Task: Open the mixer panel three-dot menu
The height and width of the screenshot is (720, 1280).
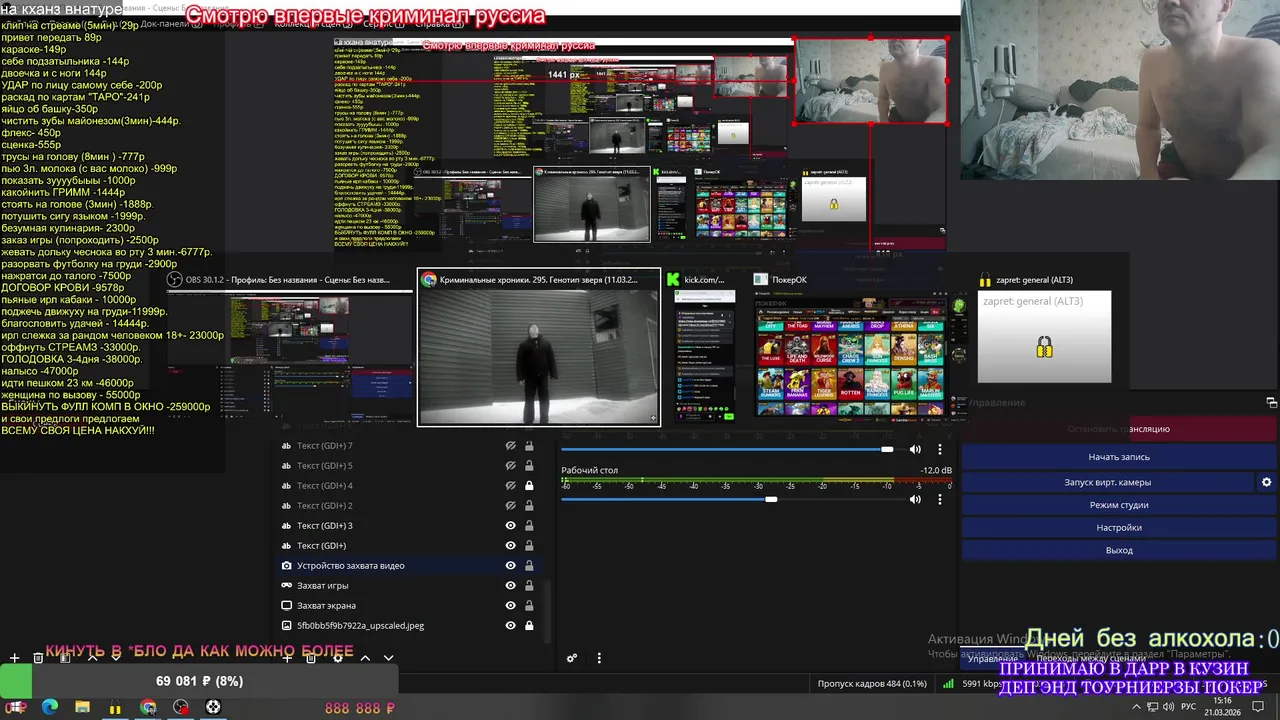Action: point(599,658)
